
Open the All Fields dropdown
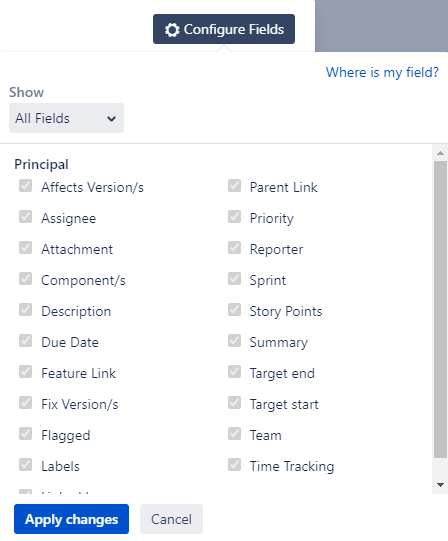click(66, 118)
